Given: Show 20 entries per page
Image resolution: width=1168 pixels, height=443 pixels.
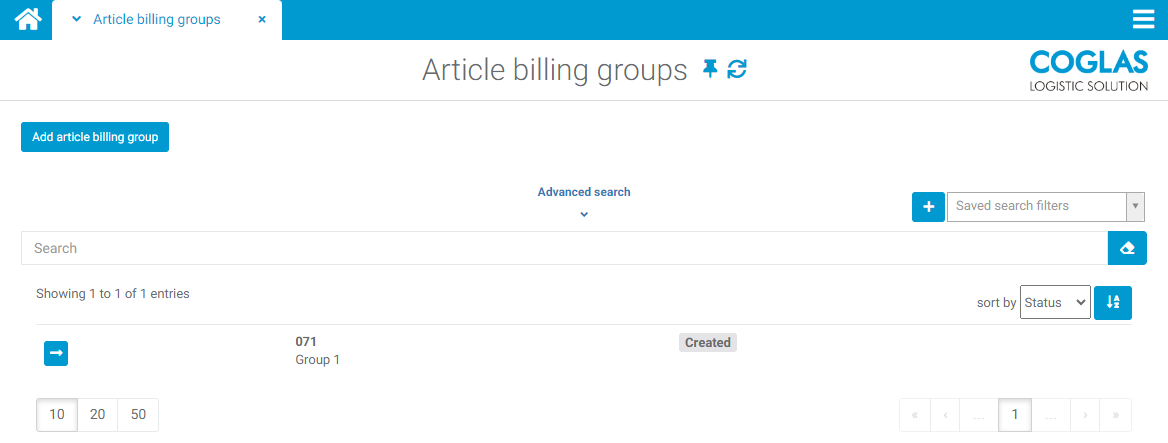Looking at the screenshot, I should tap(97, 414).
